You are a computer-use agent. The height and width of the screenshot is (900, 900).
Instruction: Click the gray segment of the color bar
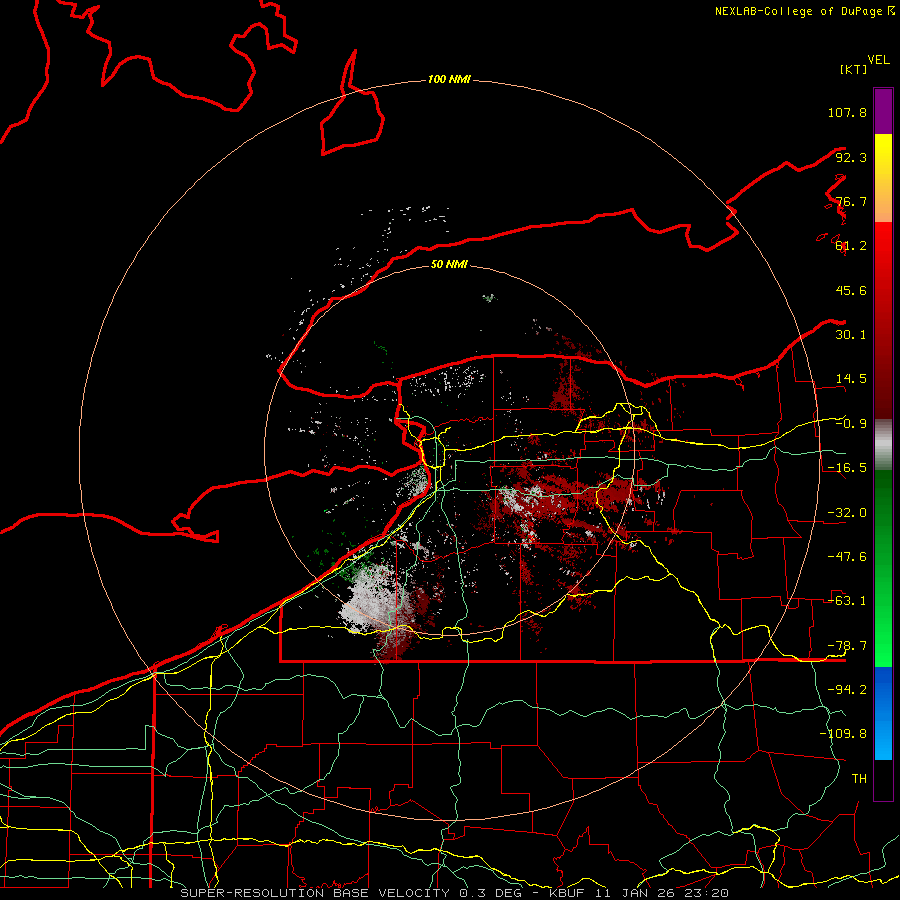click(883, 444)
